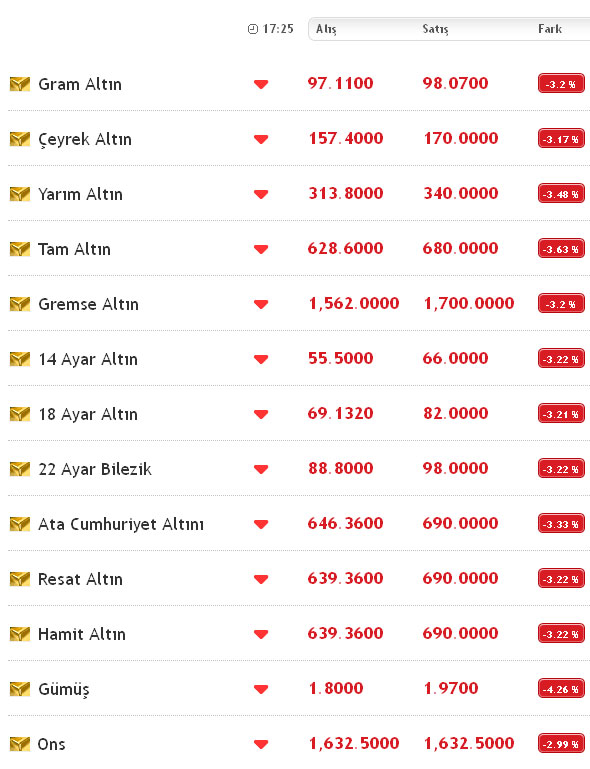Click the red down arrow on Yarım Altın row

[261, 194]
